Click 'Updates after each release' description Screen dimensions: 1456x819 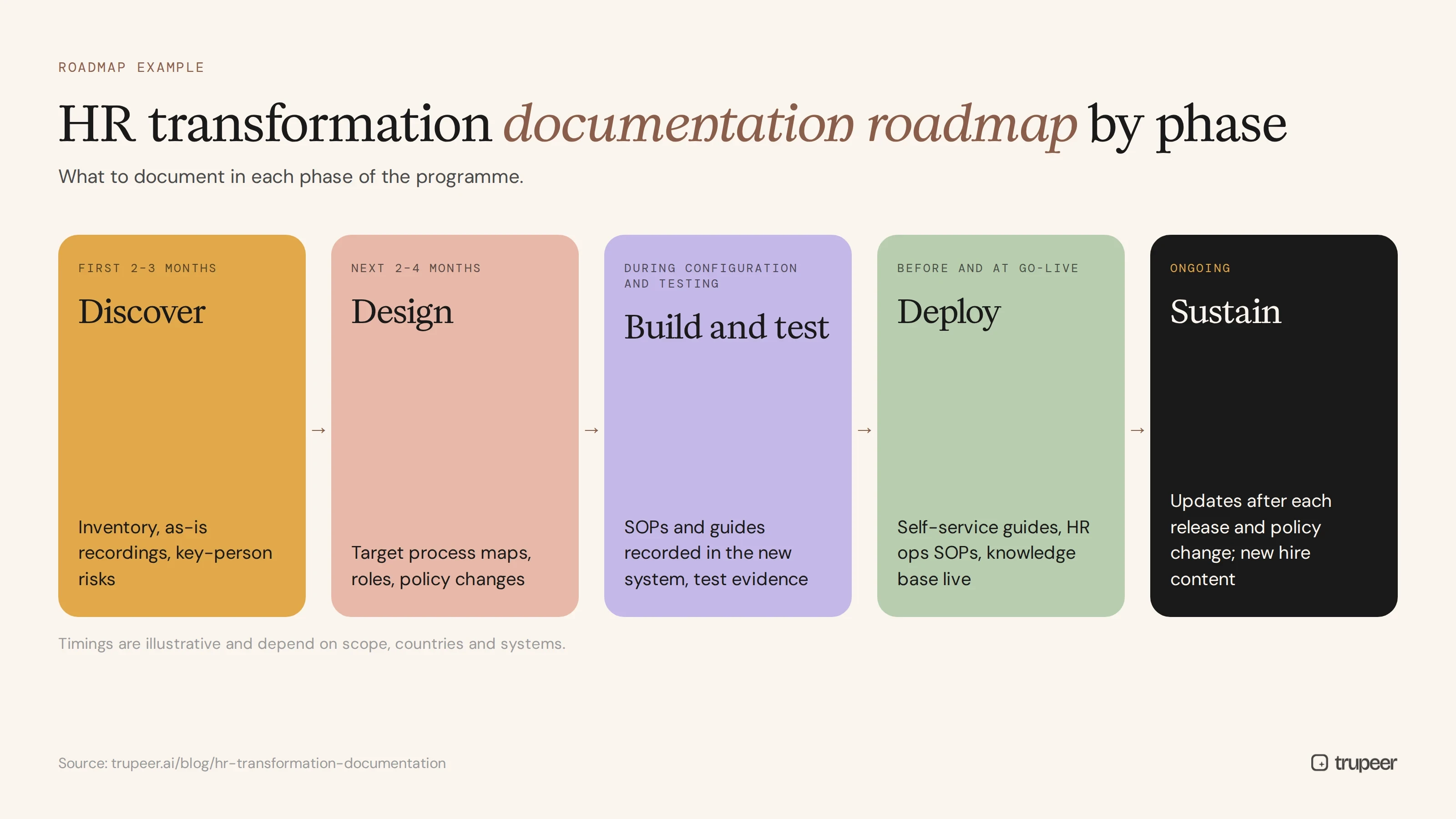tap(1251, 540)
